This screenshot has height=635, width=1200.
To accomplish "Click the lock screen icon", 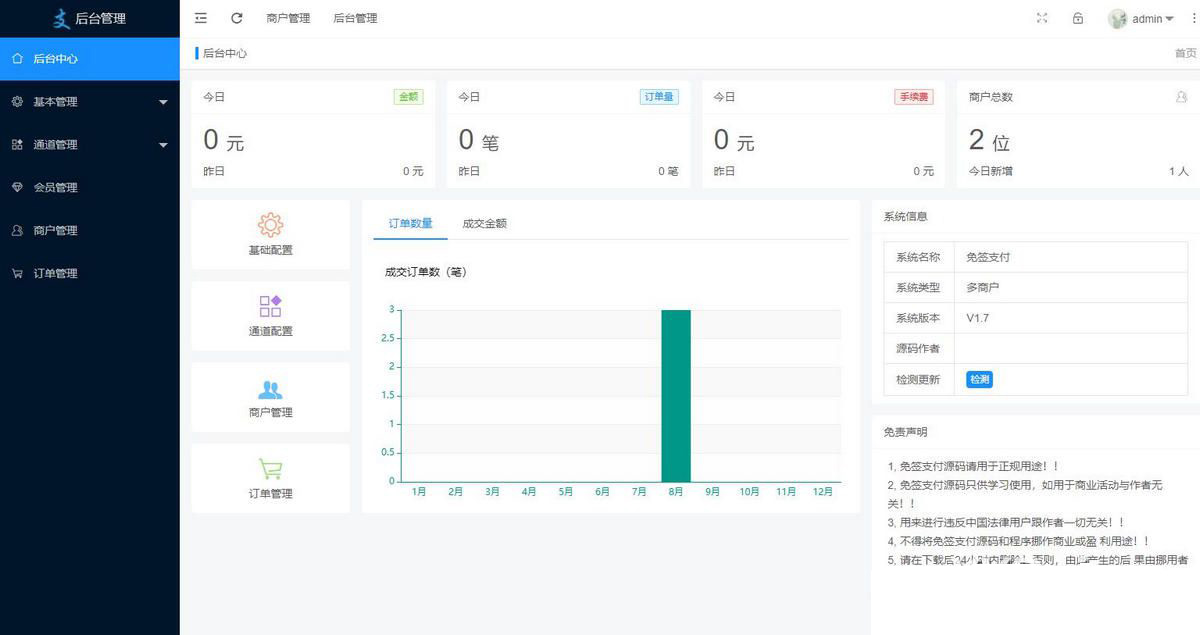I will coord(1078,18).
